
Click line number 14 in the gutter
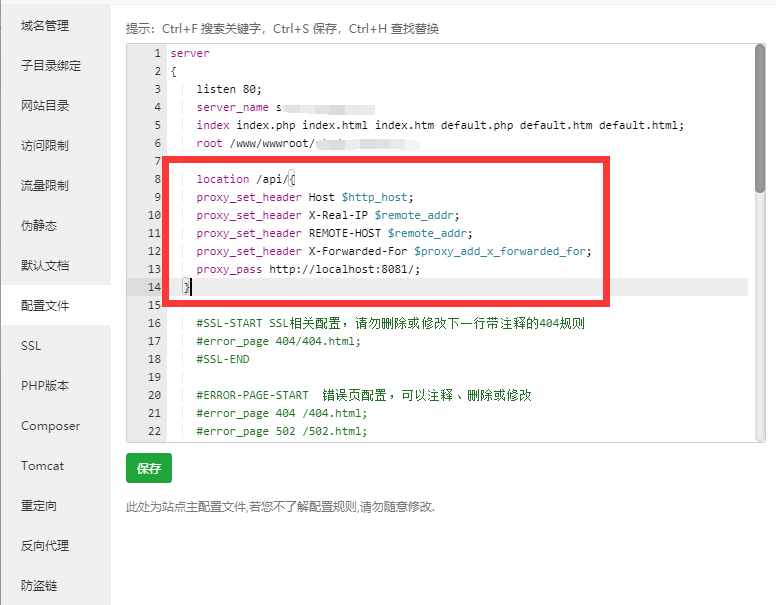click(x=154, y=287)
